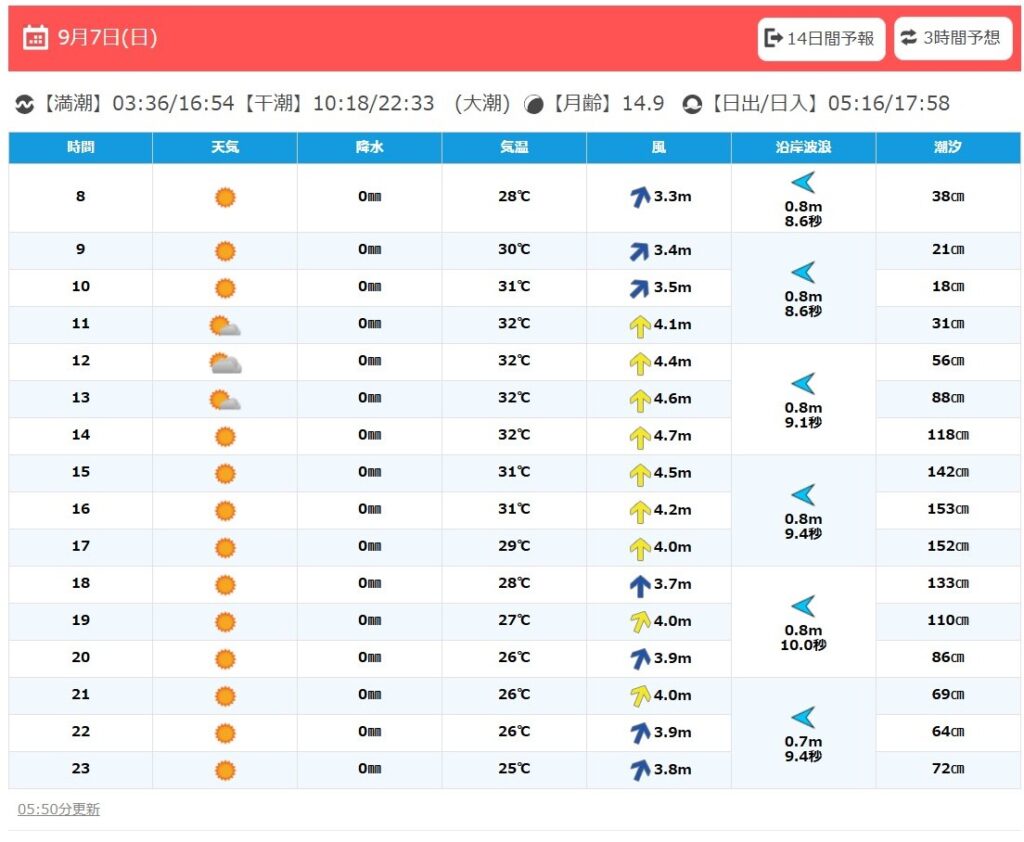Select the 時間 column header
This screenshot has height=842, width=1024.
click(x=80, y=147)
